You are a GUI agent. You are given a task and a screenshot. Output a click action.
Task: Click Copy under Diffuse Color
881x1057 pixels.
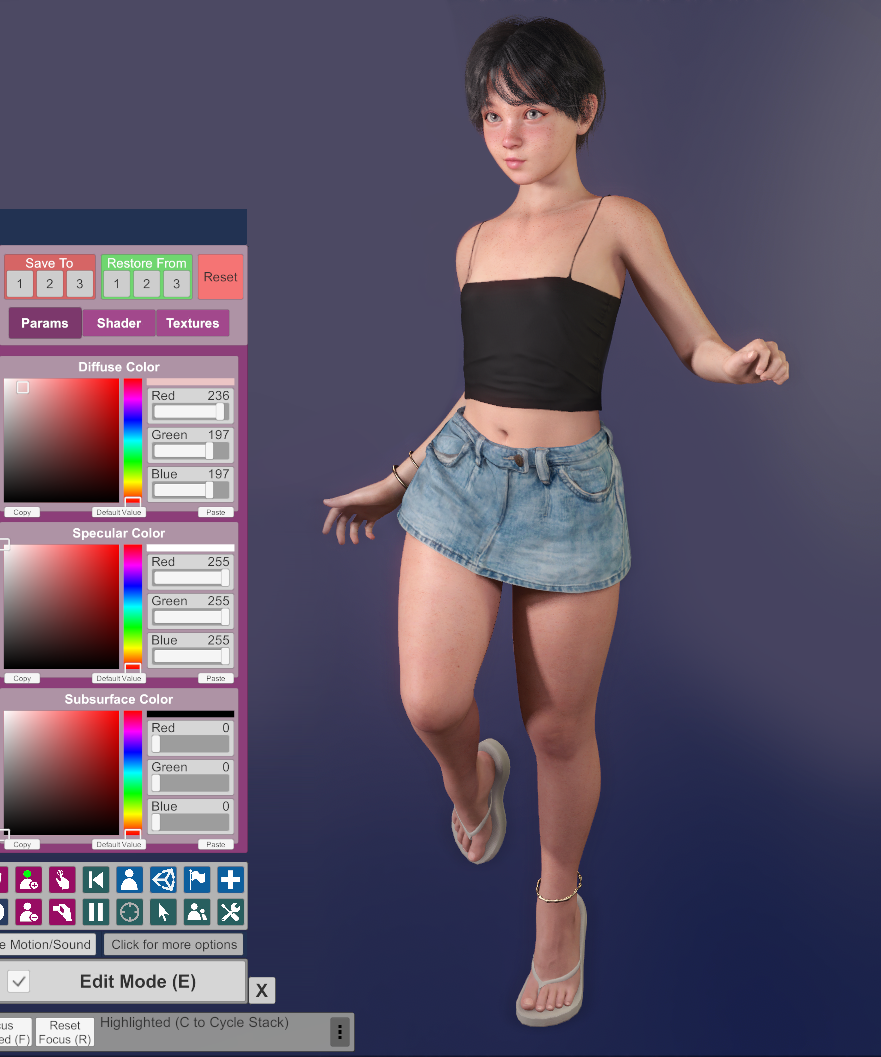pos(22,512)
